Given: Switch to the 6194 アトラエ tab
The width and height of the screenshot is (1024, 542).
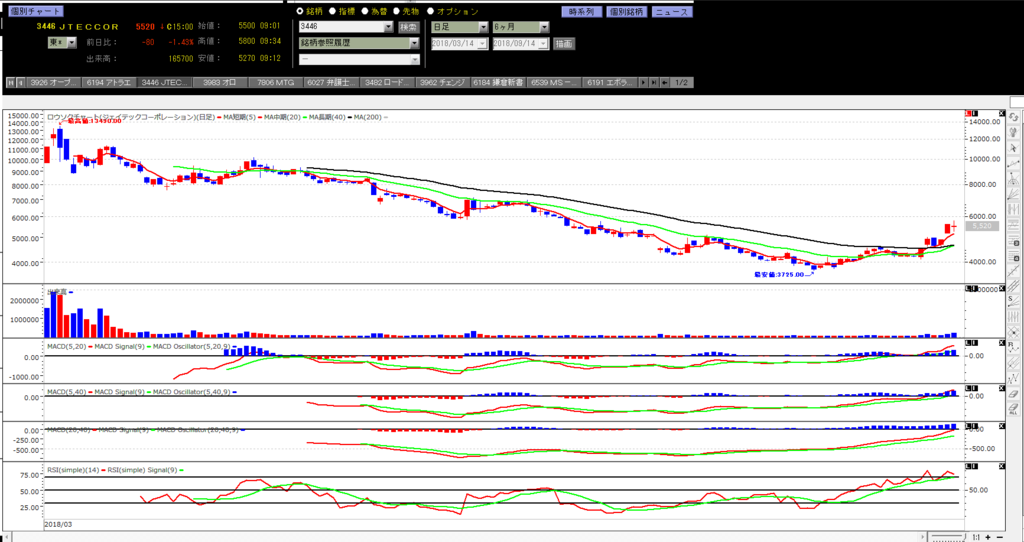Looking at the screenshot, I should 110,83.
